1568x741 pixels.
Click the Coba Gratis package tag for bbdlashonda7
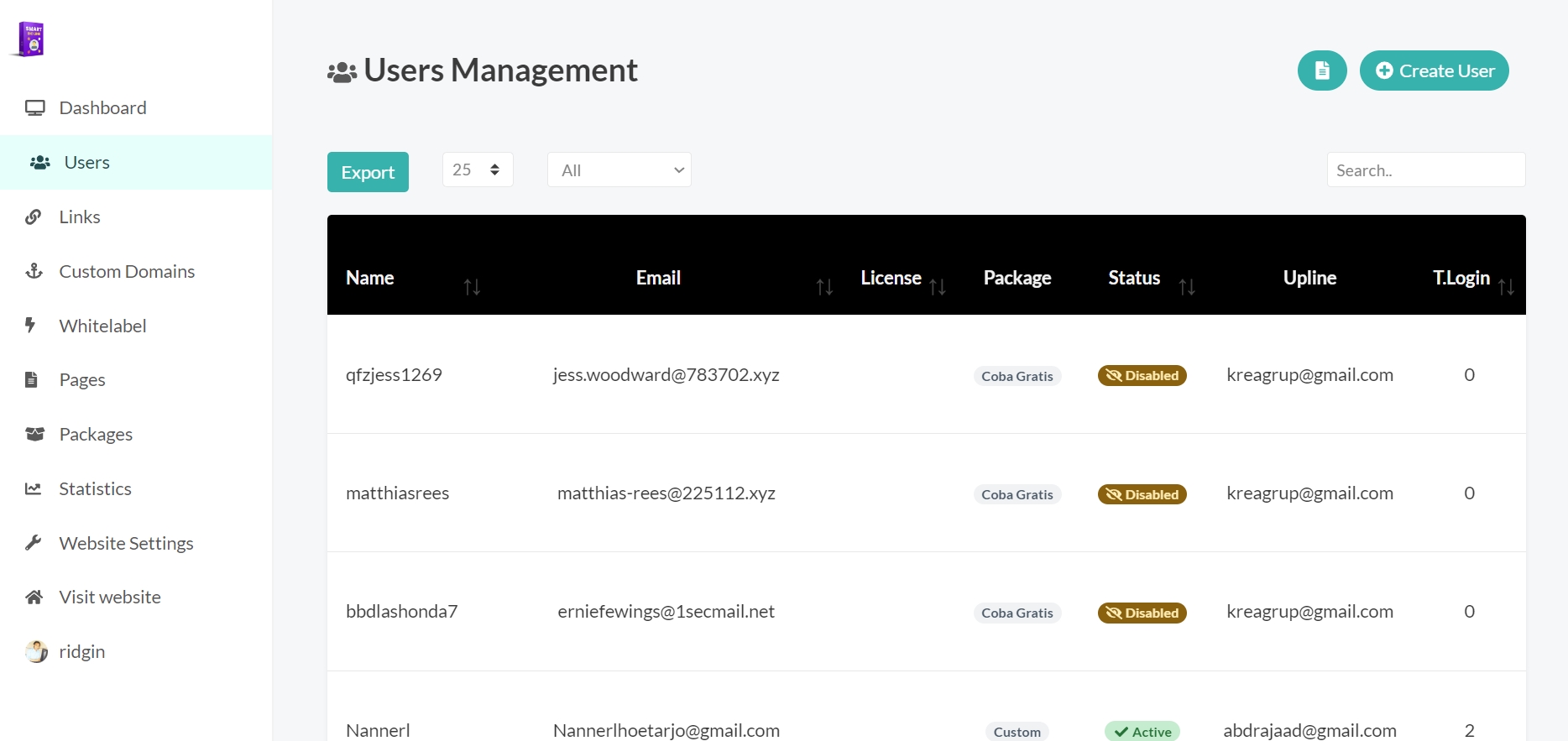[x=1017, y=613]
